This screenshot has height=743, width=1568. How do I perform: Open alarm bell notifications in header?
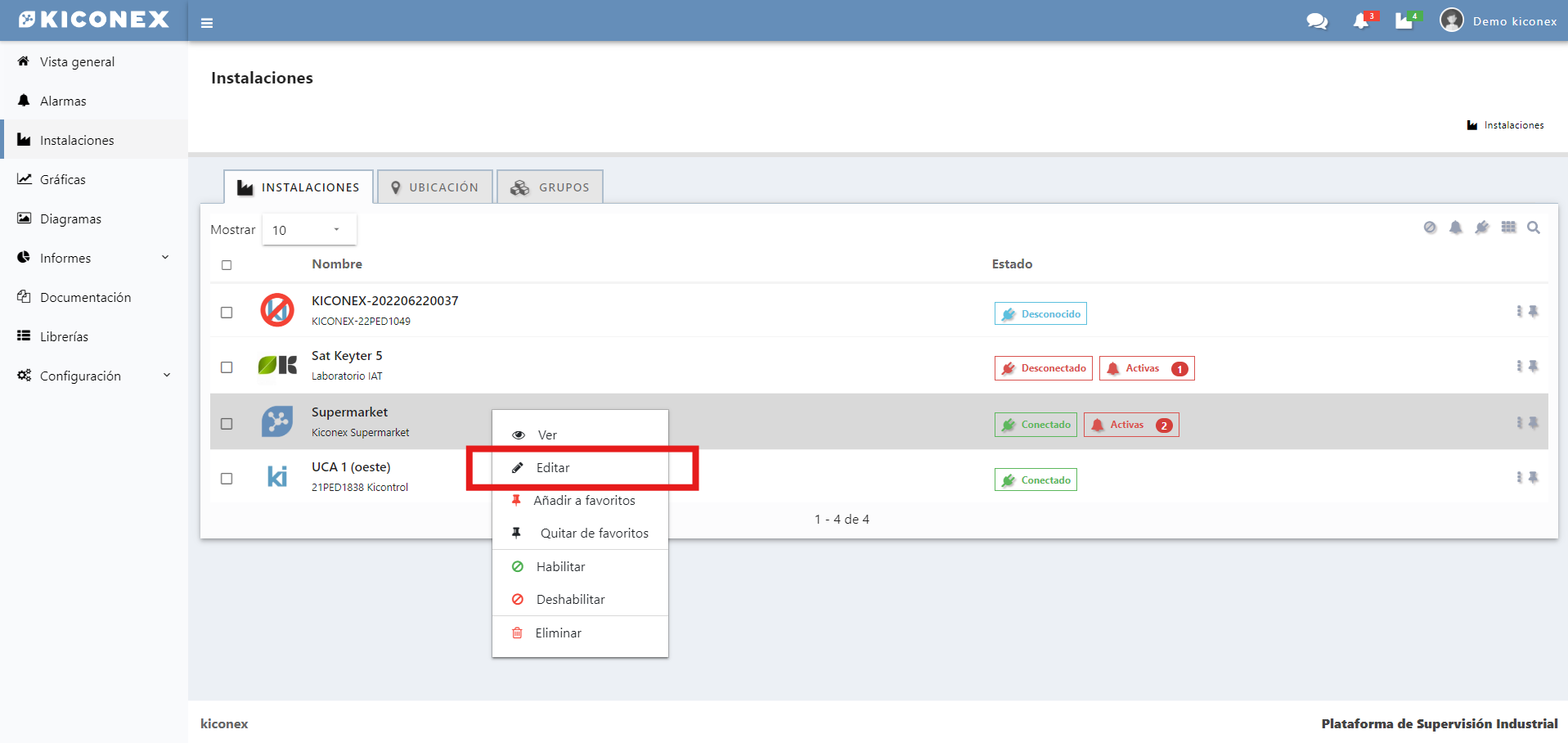click(1361, 21)
